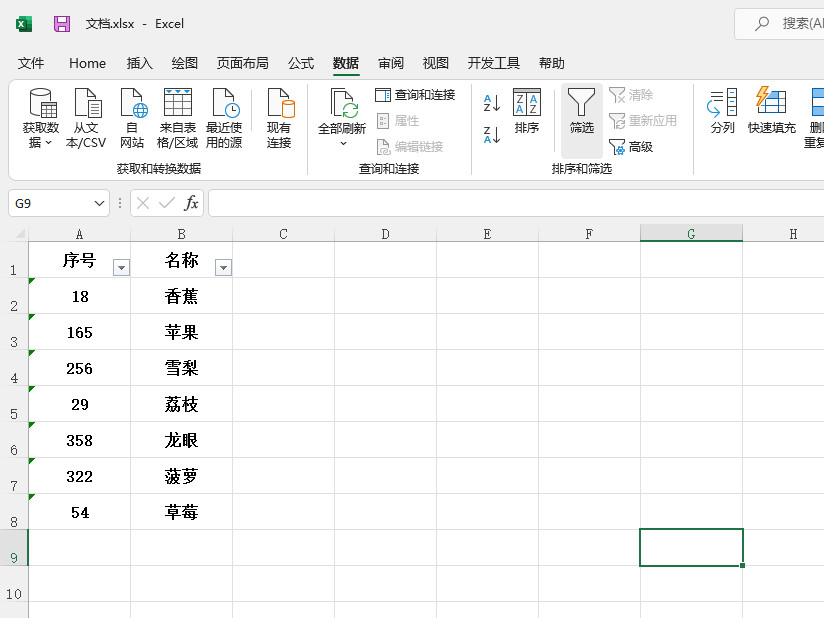Load data 来自表格/区域
This screenshot has height=618, width=824.
pos(178,118)
